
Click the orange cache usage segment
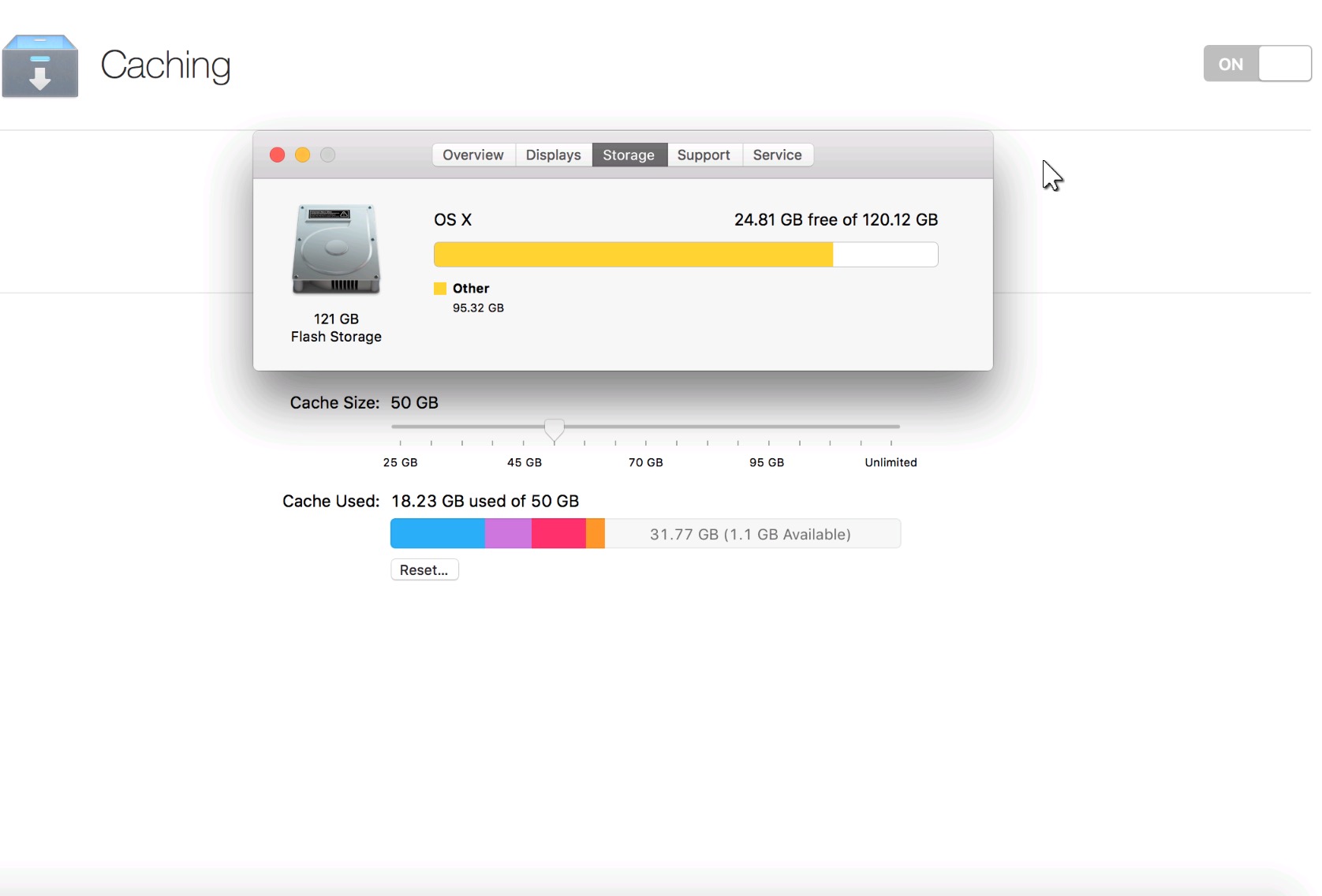pyautogui.click(x=596, y=534)
